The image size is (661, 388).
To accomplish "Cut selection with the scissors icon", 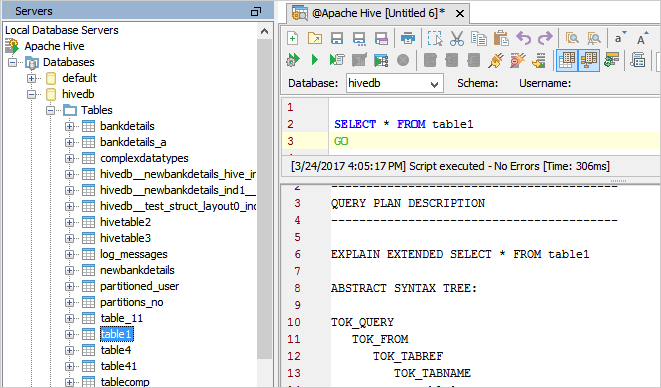I will (x=457, y=38).
